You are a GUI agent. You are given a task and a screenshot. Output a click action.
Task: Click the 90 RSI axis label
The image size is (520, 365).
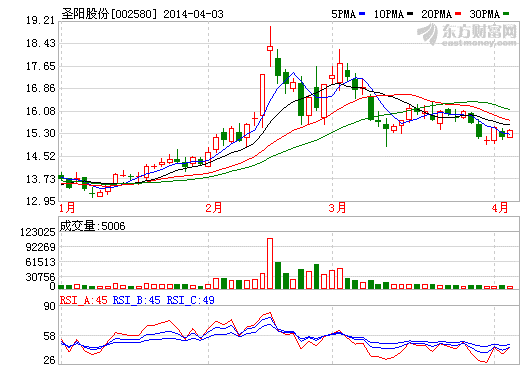[50, 306]
